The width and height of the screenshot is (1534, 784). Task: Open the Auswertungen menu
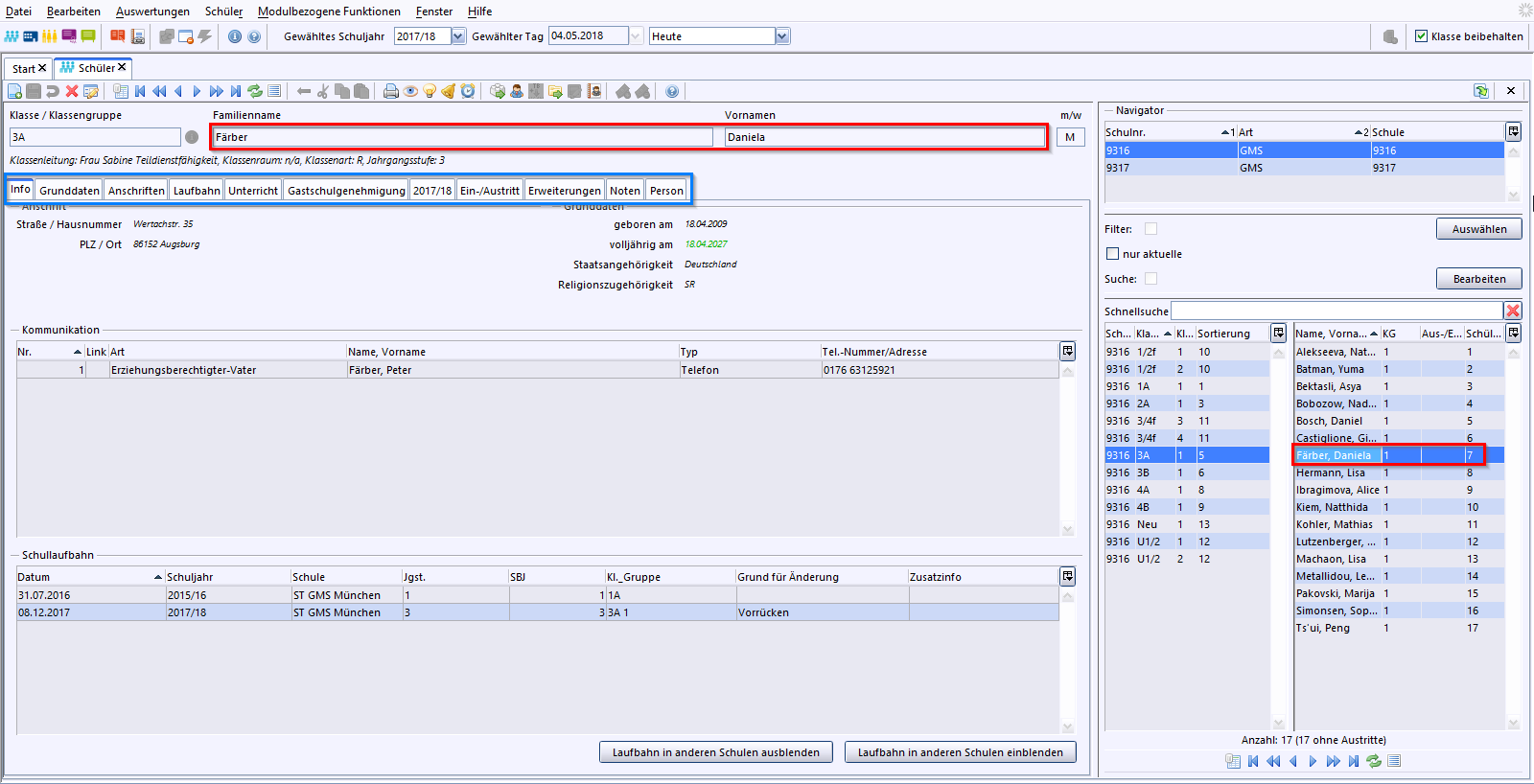pos(152,12)
